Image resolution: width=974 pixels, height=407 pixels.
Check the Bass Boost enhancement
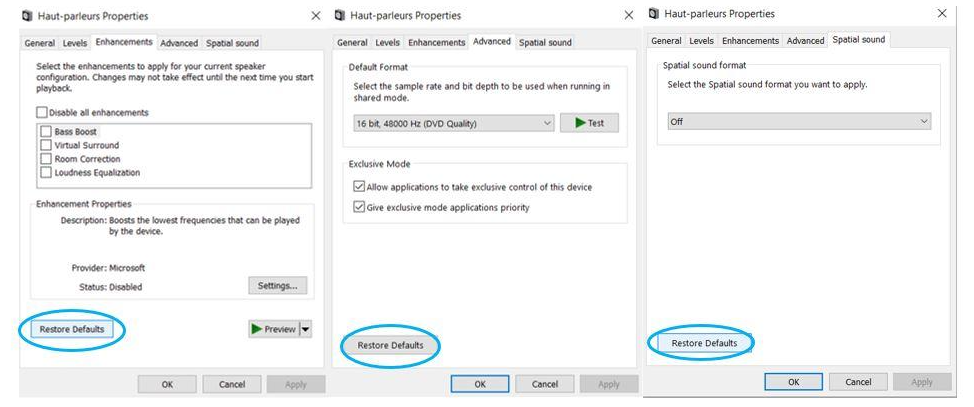[46, 132]
